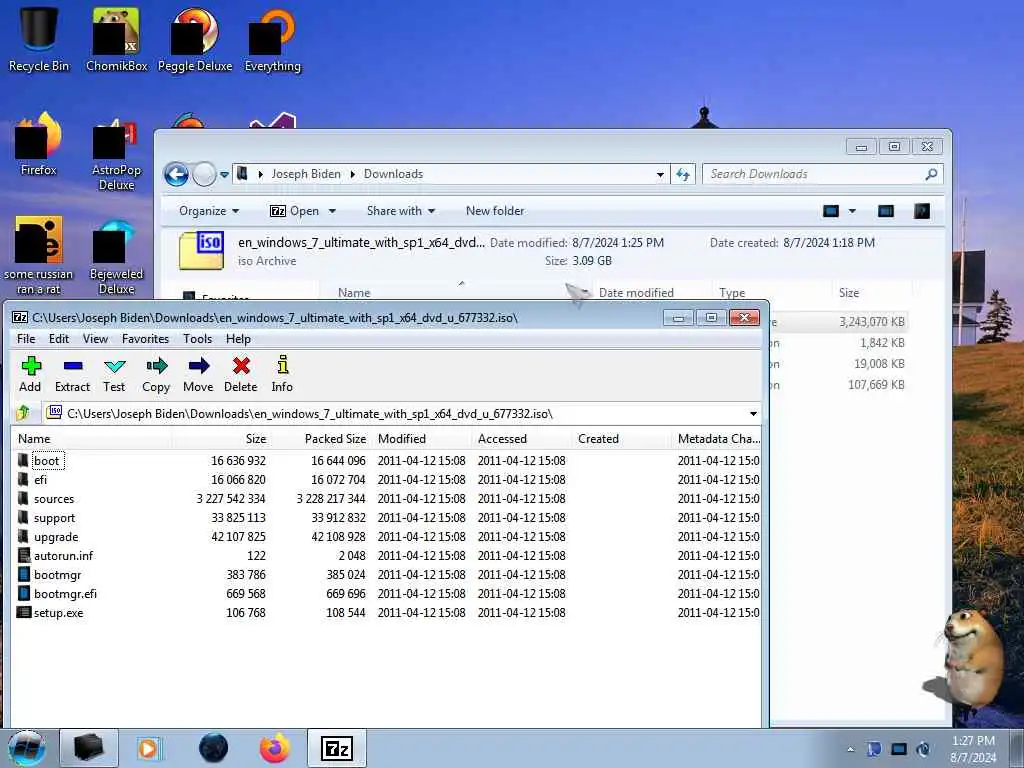
Task: Expand the Open button dropdown arrow
Action: (x=332, y=211)
